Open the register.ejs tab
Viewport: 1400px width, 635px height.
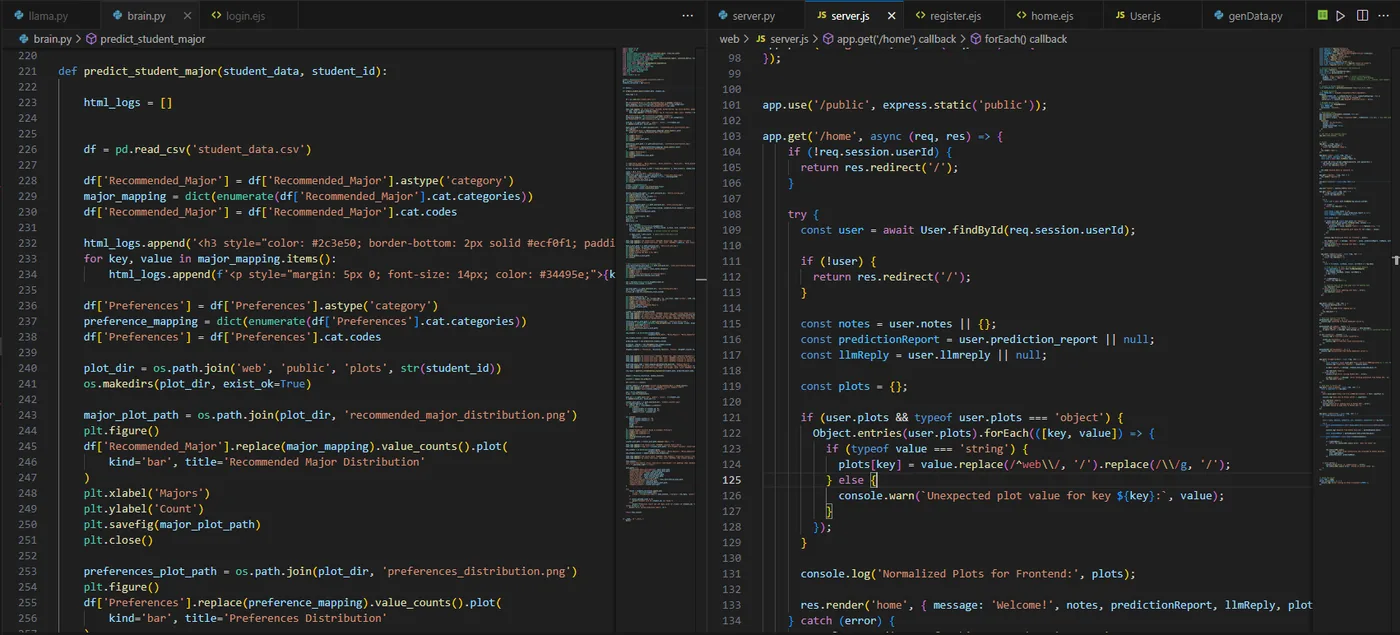pos(955,16)
